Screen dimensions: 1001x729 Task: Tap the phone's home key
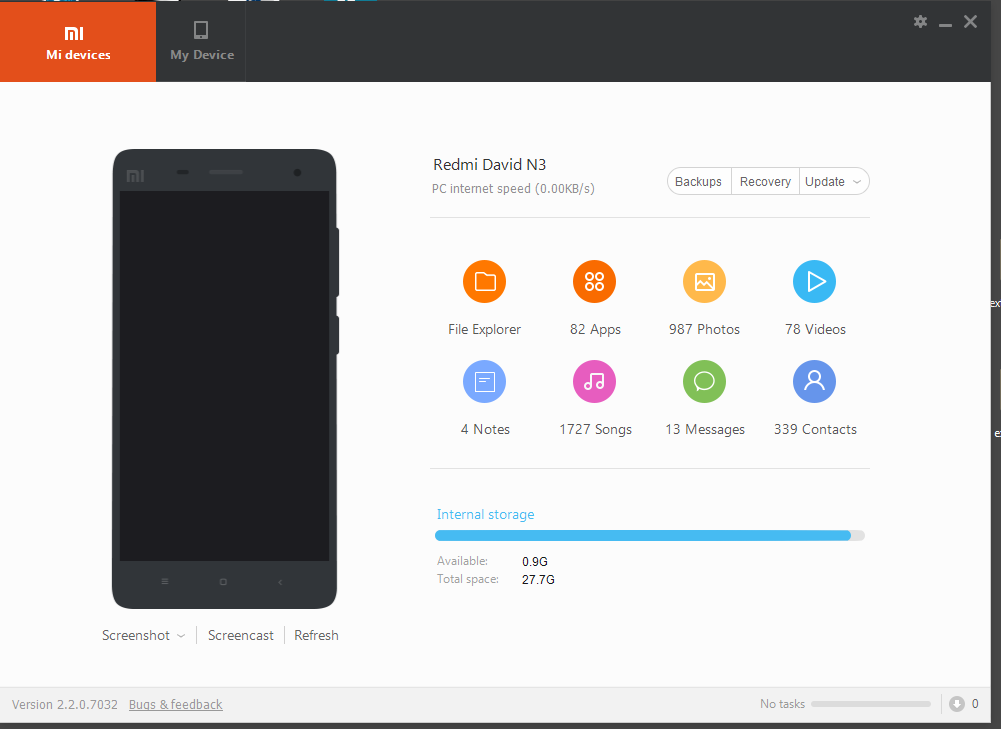[x=223, y=582]
